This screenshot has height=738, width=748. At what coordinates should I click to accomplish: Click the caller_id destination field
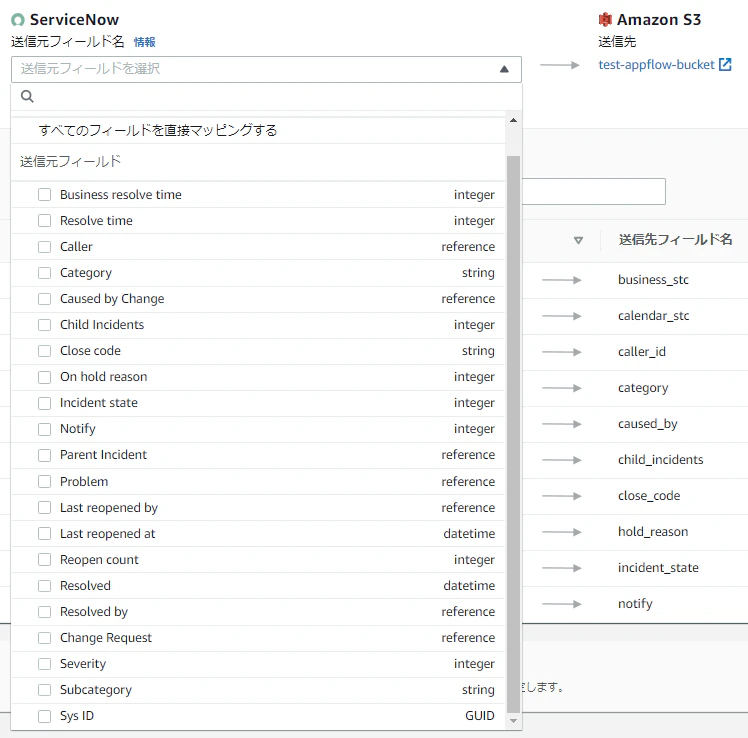tap(642, 352)
